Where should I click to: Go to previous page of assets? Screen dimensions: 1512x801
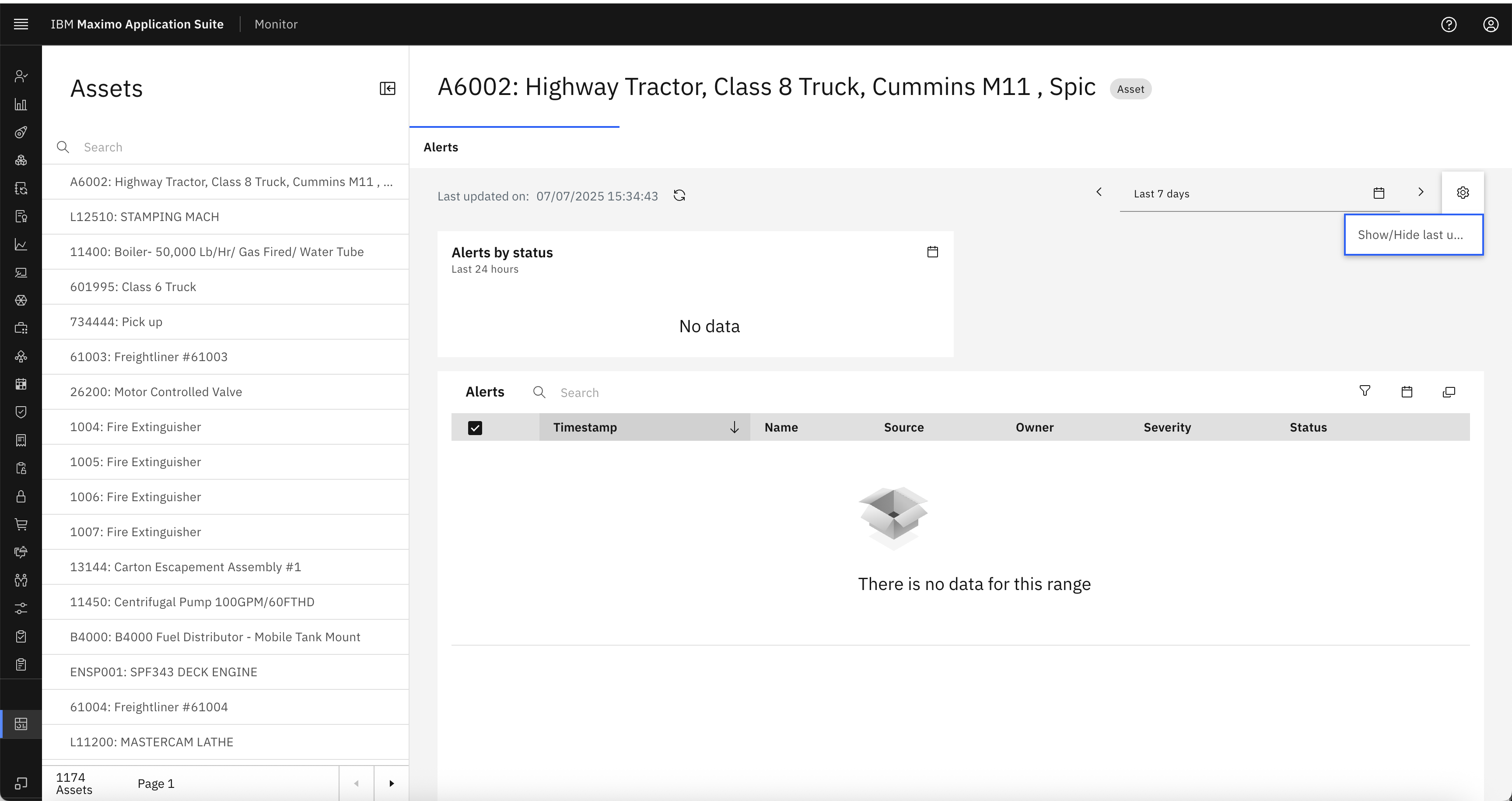[356, 783]
